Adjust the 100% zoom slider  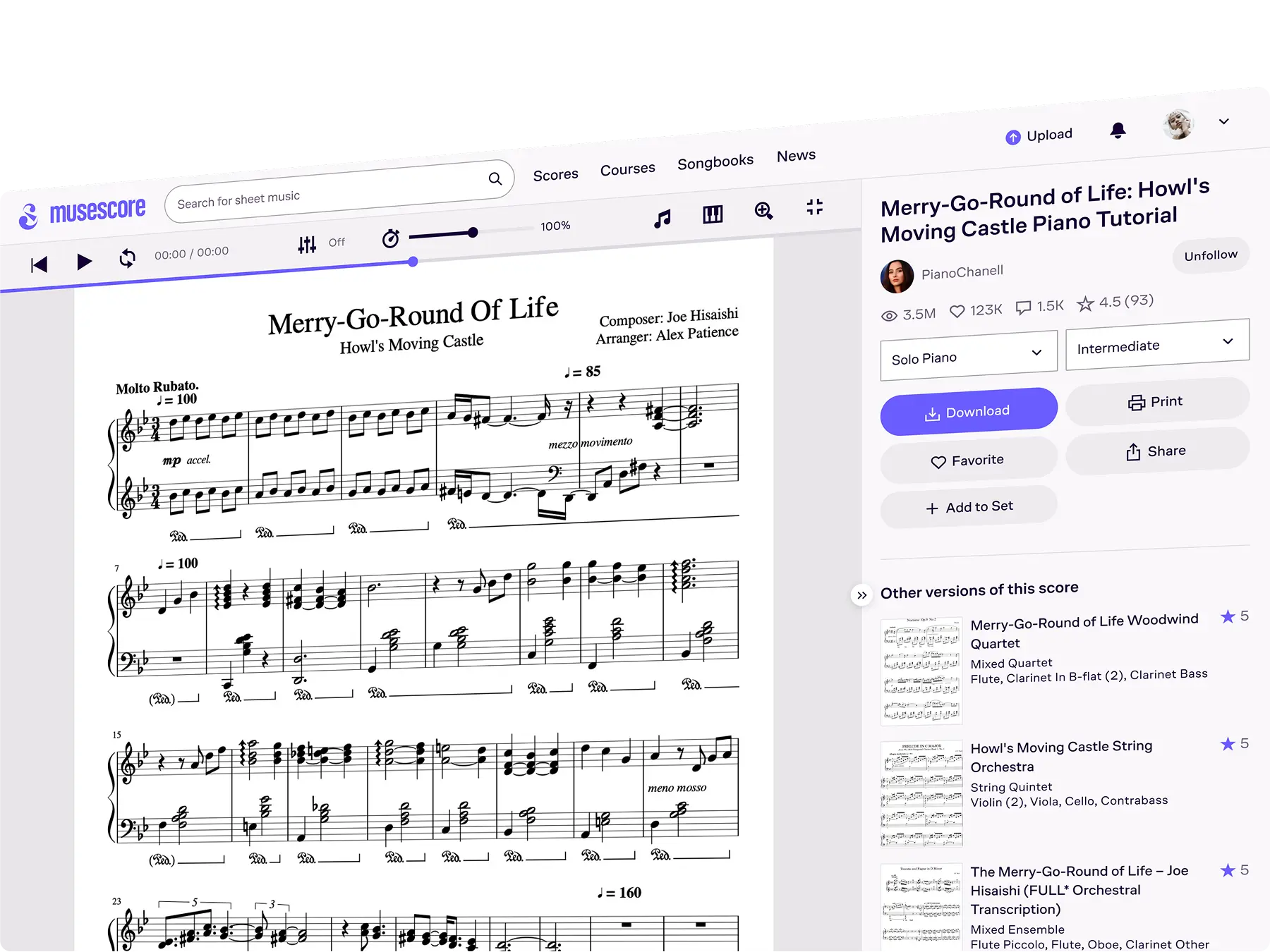pyautogui.click(x=473, y=232)
